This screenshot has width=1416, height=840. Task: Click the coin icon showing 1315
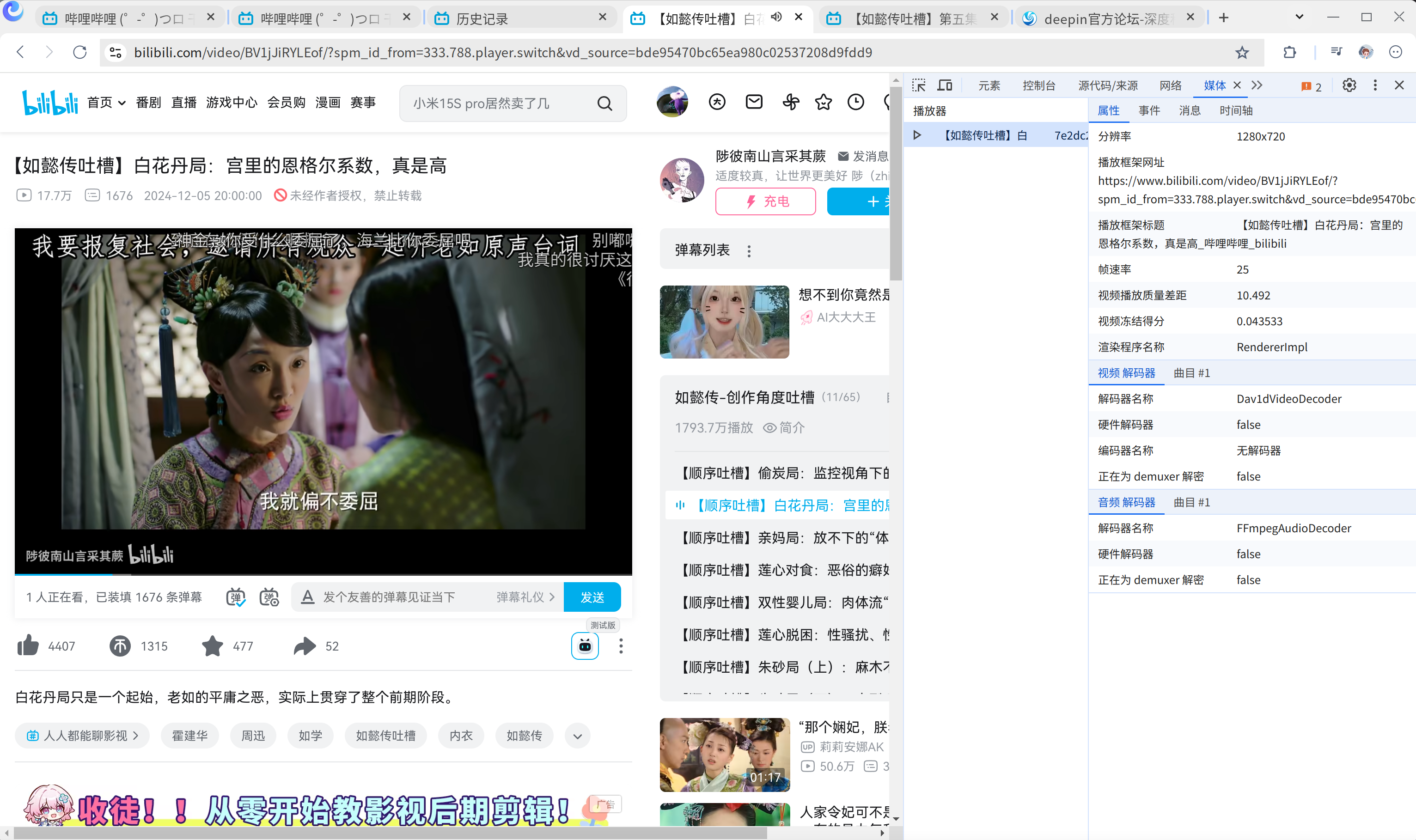click(119, 646)
